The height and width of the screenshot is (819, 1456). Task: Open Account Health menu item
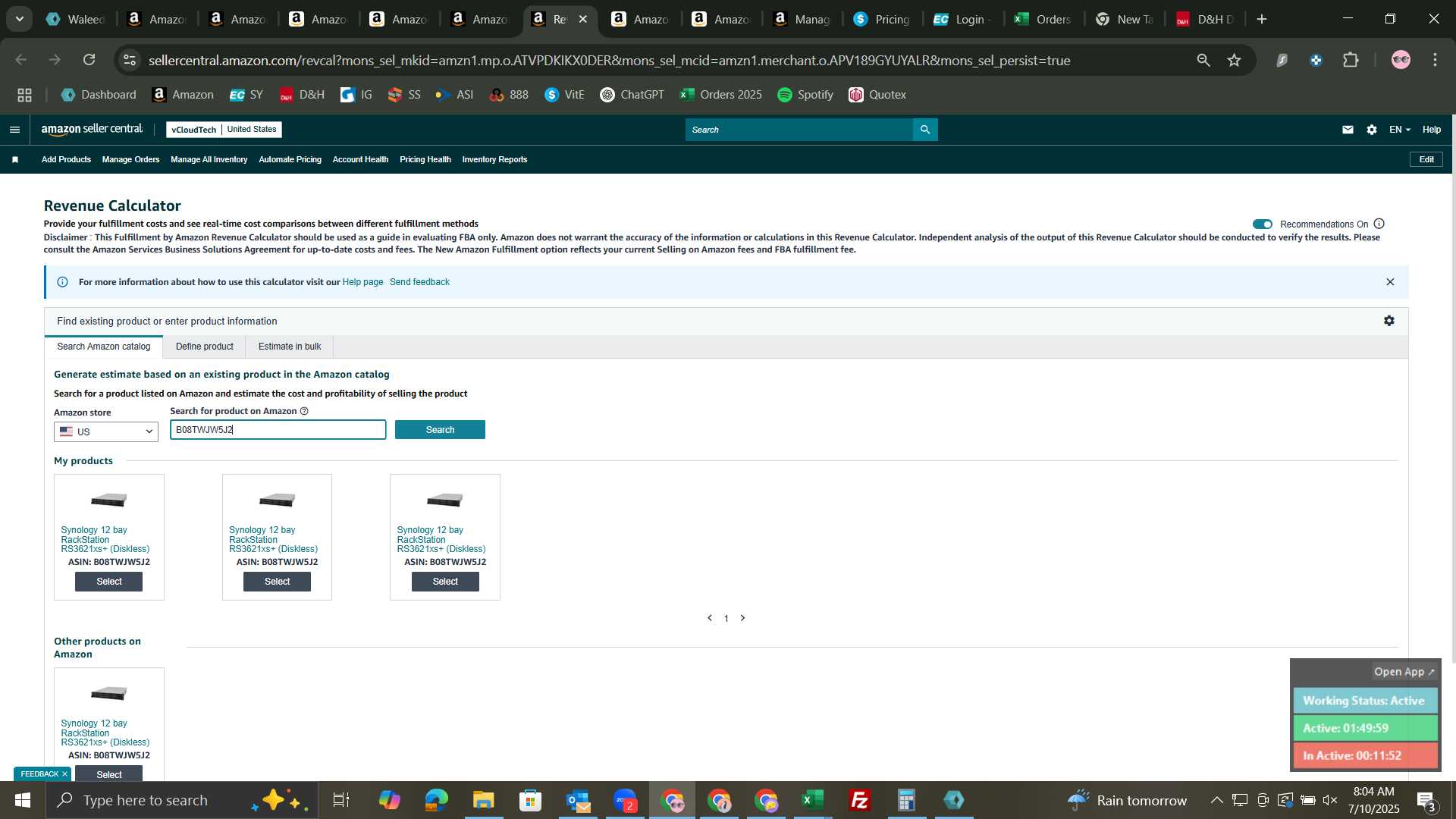click(360, 159)
